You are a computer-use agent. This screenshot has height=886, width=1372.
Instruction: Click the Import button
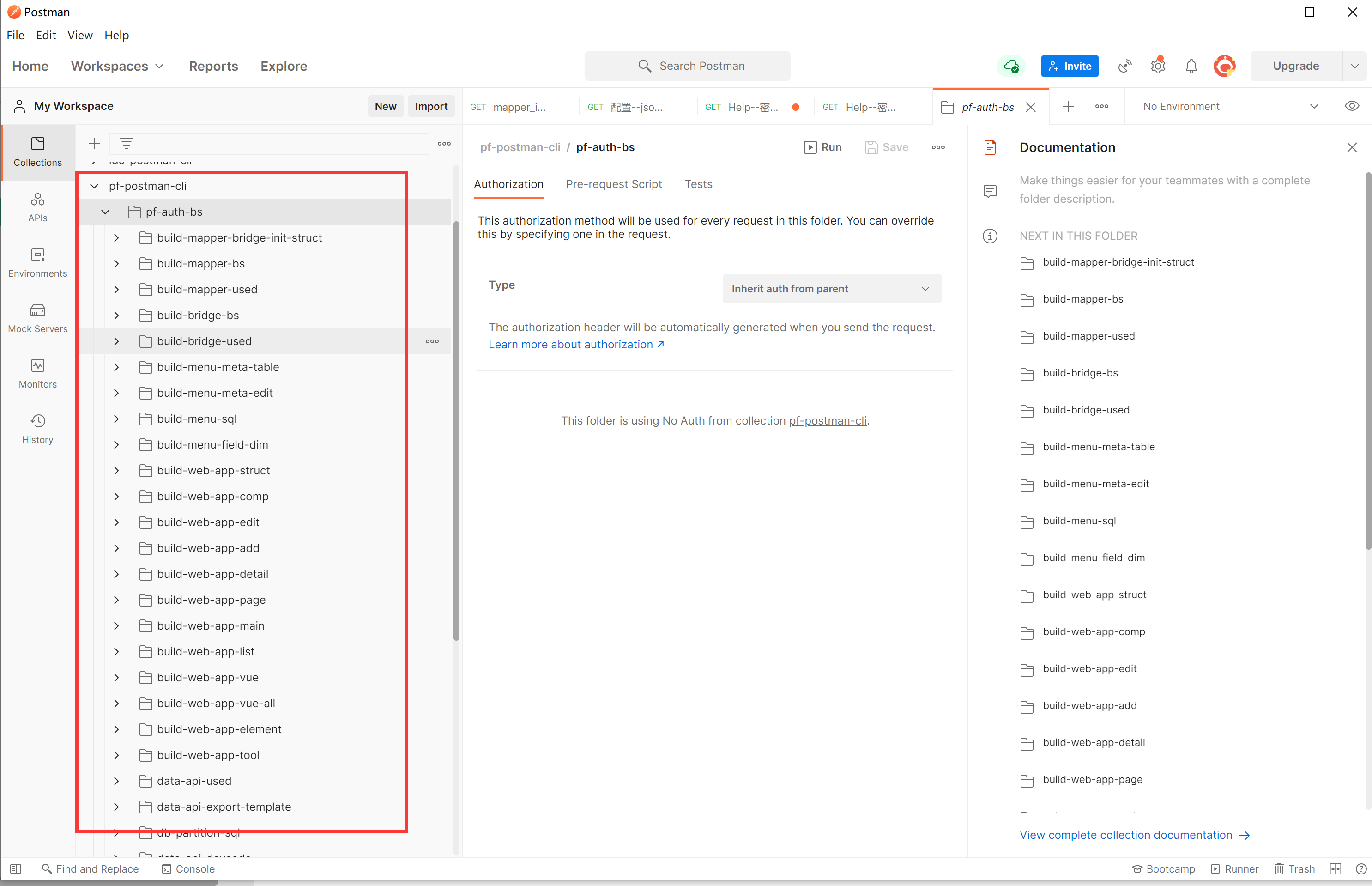[x=431, y=106]
